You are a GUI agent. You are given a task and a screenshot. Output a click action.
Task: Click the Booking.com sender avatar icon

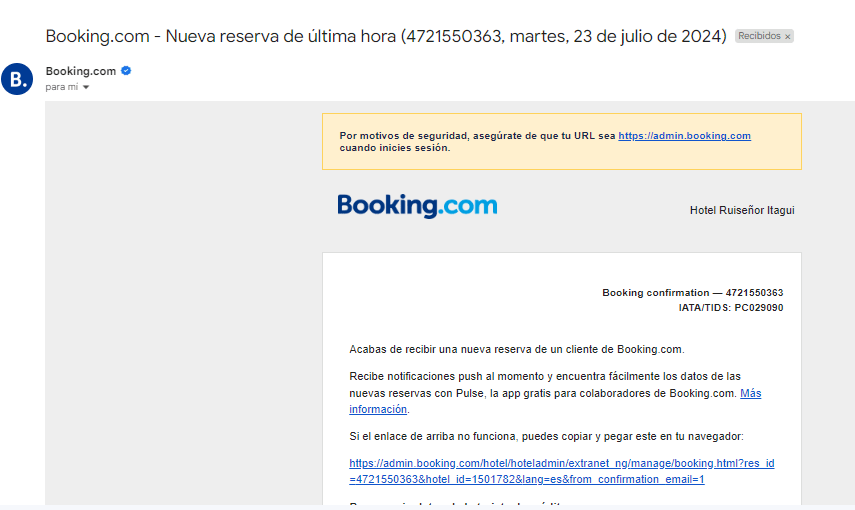pyautogui.click(x=17, y=79)
